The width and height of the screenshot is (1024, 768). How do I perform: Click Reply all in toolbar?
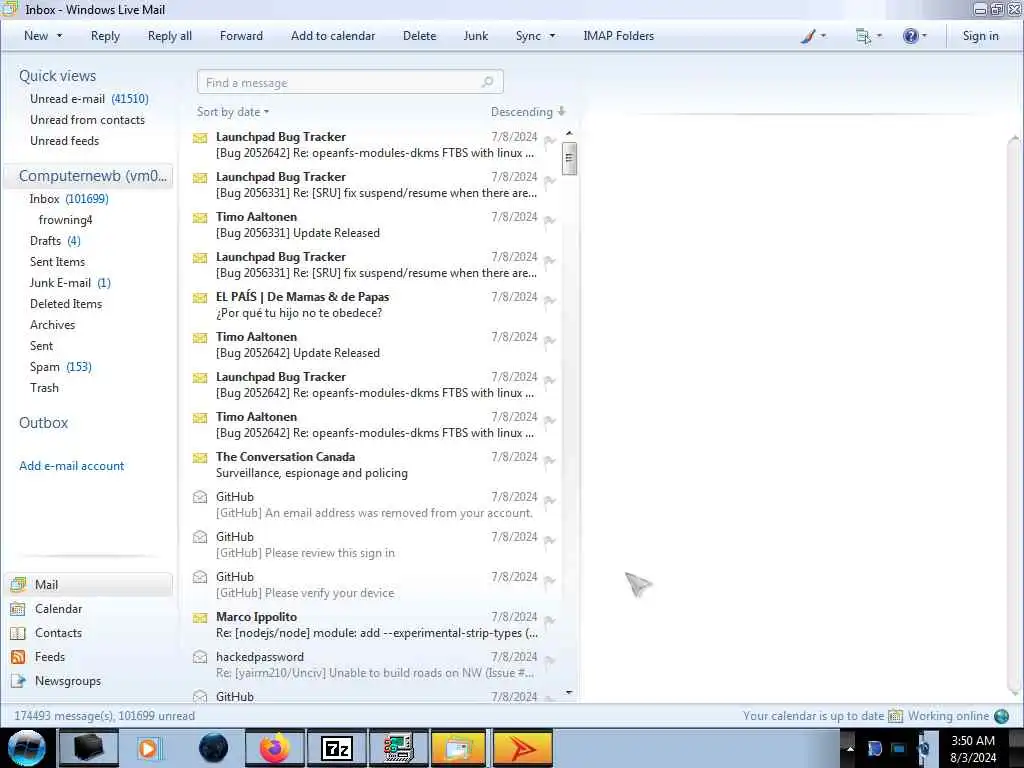[x=170, y=36]
